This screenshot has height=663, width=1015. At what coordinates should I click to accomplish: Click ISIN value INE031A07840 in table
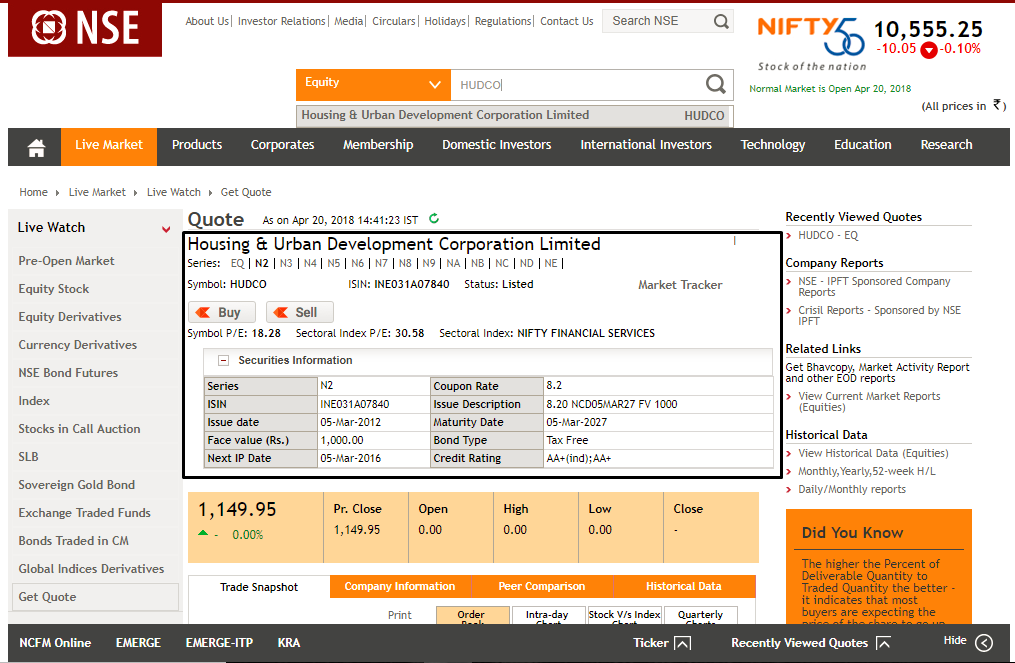(x=355, y=404)
